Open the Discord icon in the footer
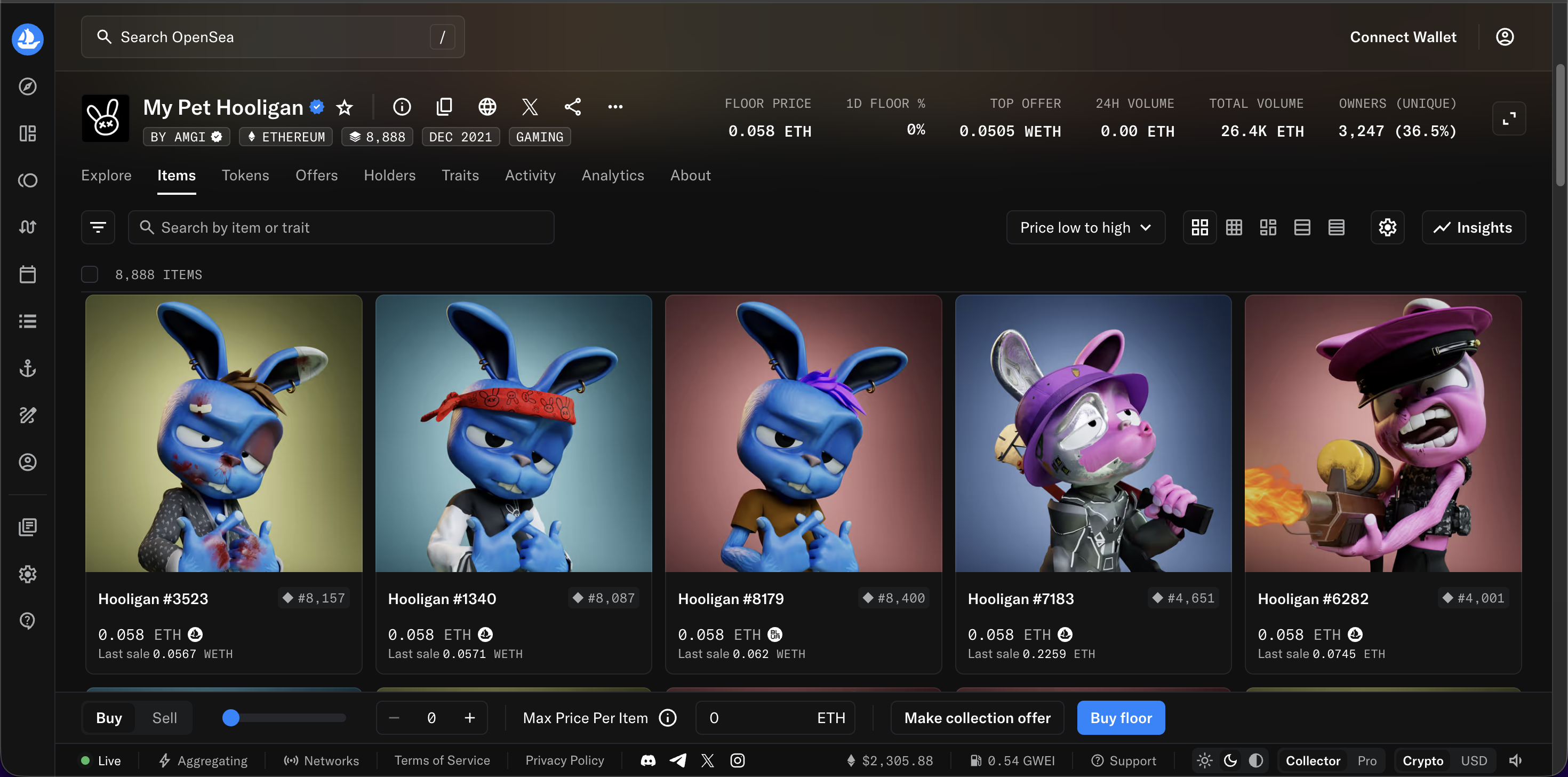Screen dimensions: 1568x777 coord(647,760)
